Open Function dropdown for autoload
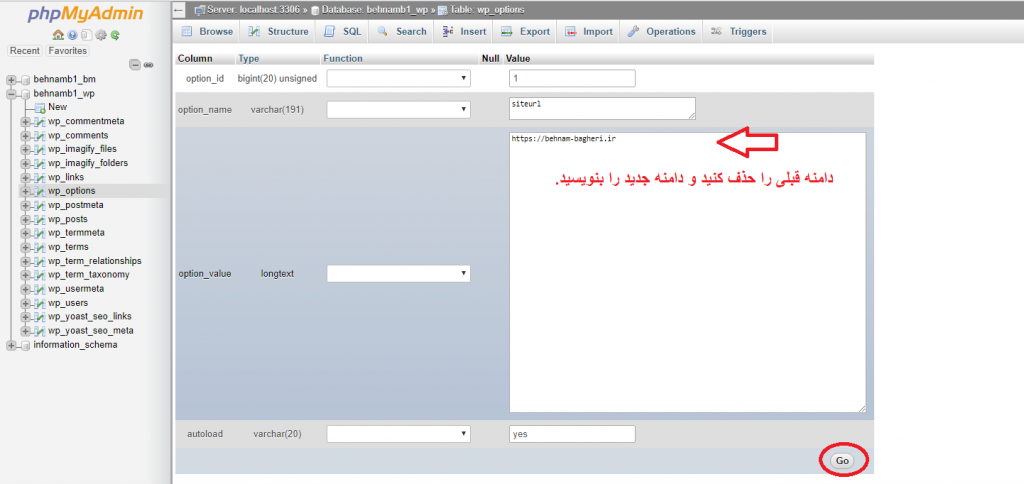Image resolution: width=1024 pixels, height=484 pixels. (398, 433)
